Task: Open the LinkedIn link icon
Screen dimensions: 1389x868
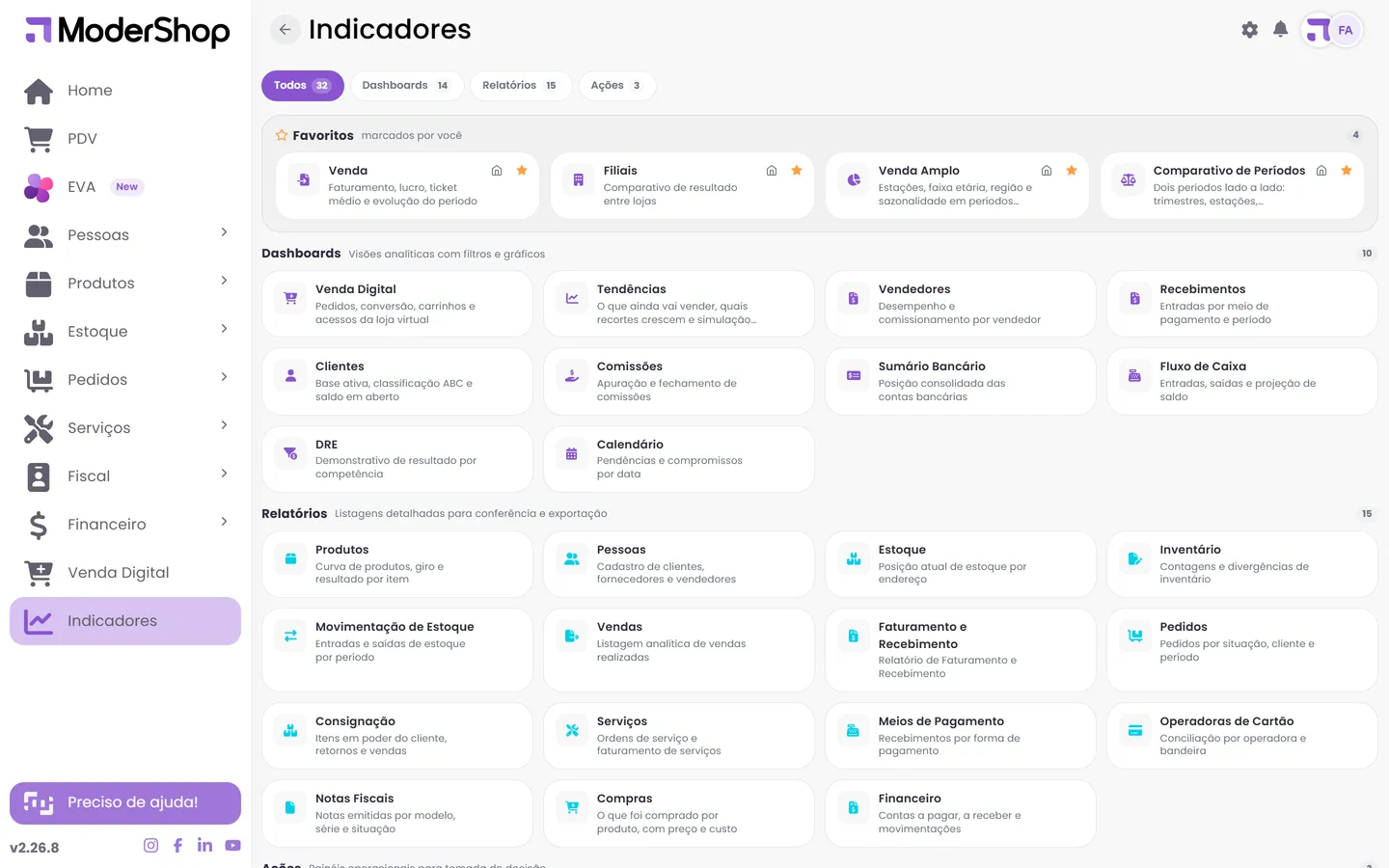Action: coord(204,845)
